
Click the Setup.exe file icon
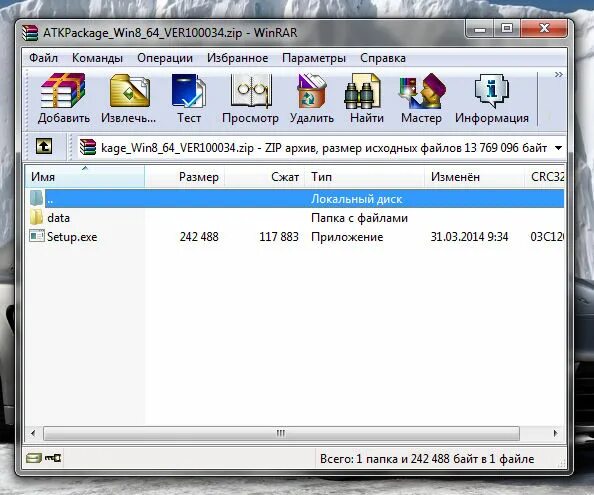(x=37, y=236)
